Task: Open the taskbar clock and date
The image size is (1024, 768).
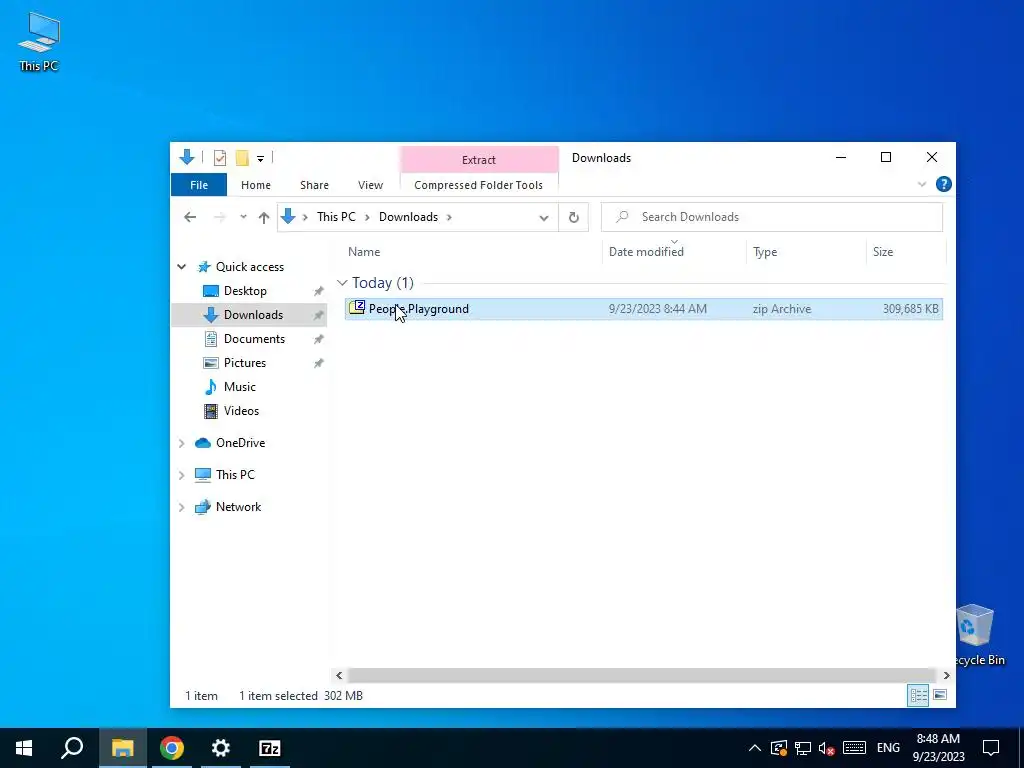Action: [x=938, y=748]
